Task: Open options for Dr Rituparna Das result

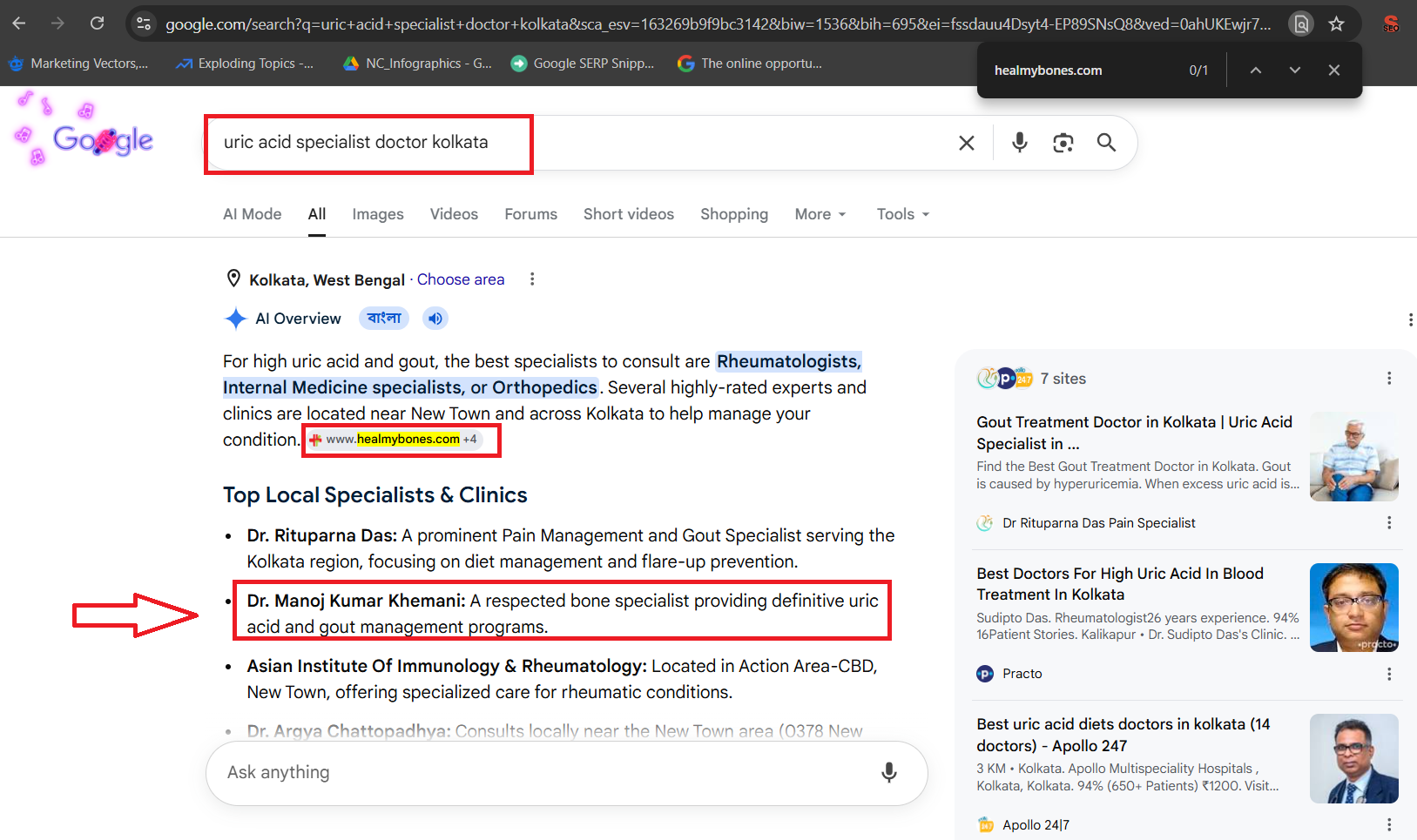Action: [x=1389, y=523]
